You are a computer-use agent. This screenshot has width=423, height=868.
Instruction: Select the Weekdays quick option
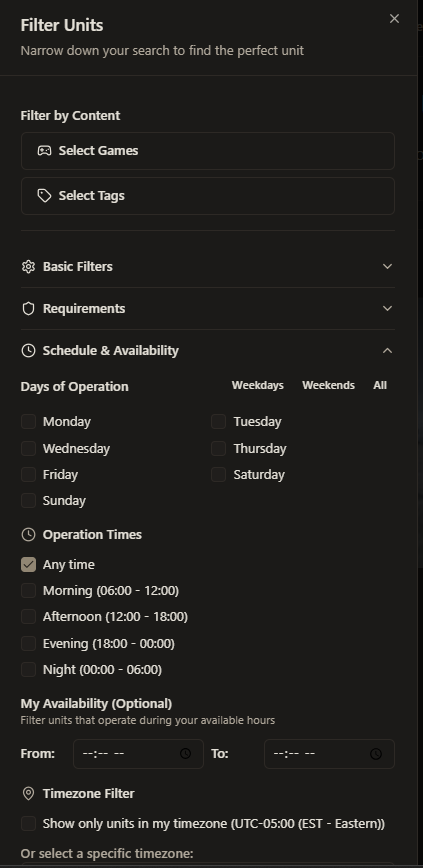(x=257, y=385)
